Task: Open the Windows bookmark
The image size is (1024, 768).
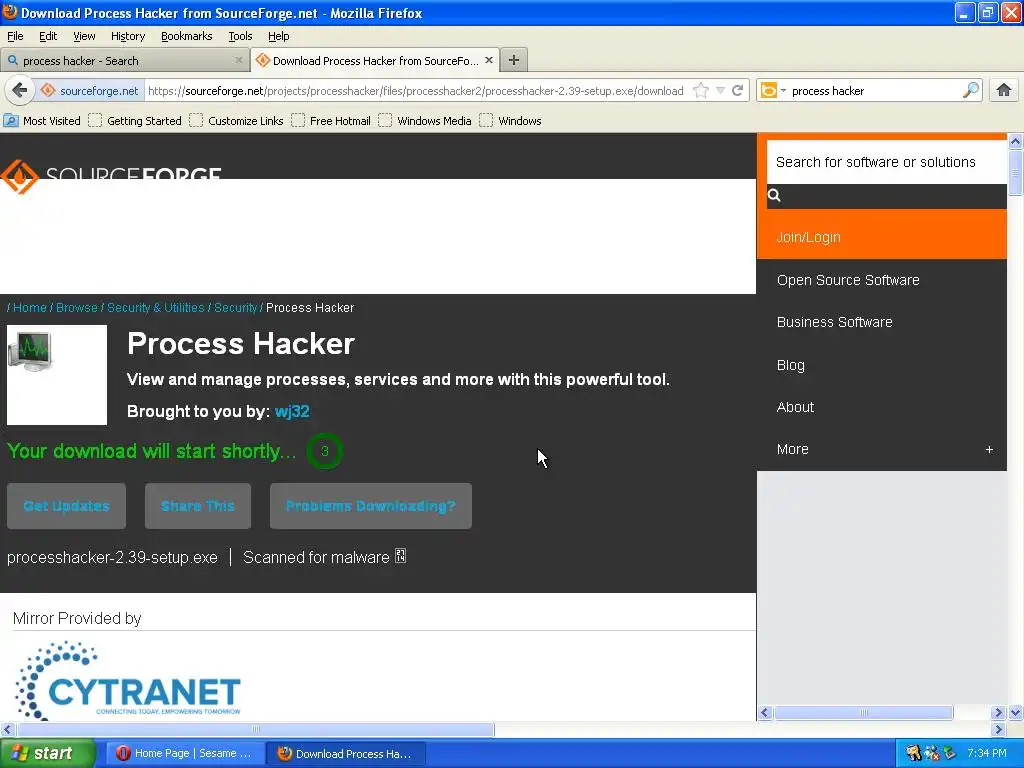Action: coord(510,121)
